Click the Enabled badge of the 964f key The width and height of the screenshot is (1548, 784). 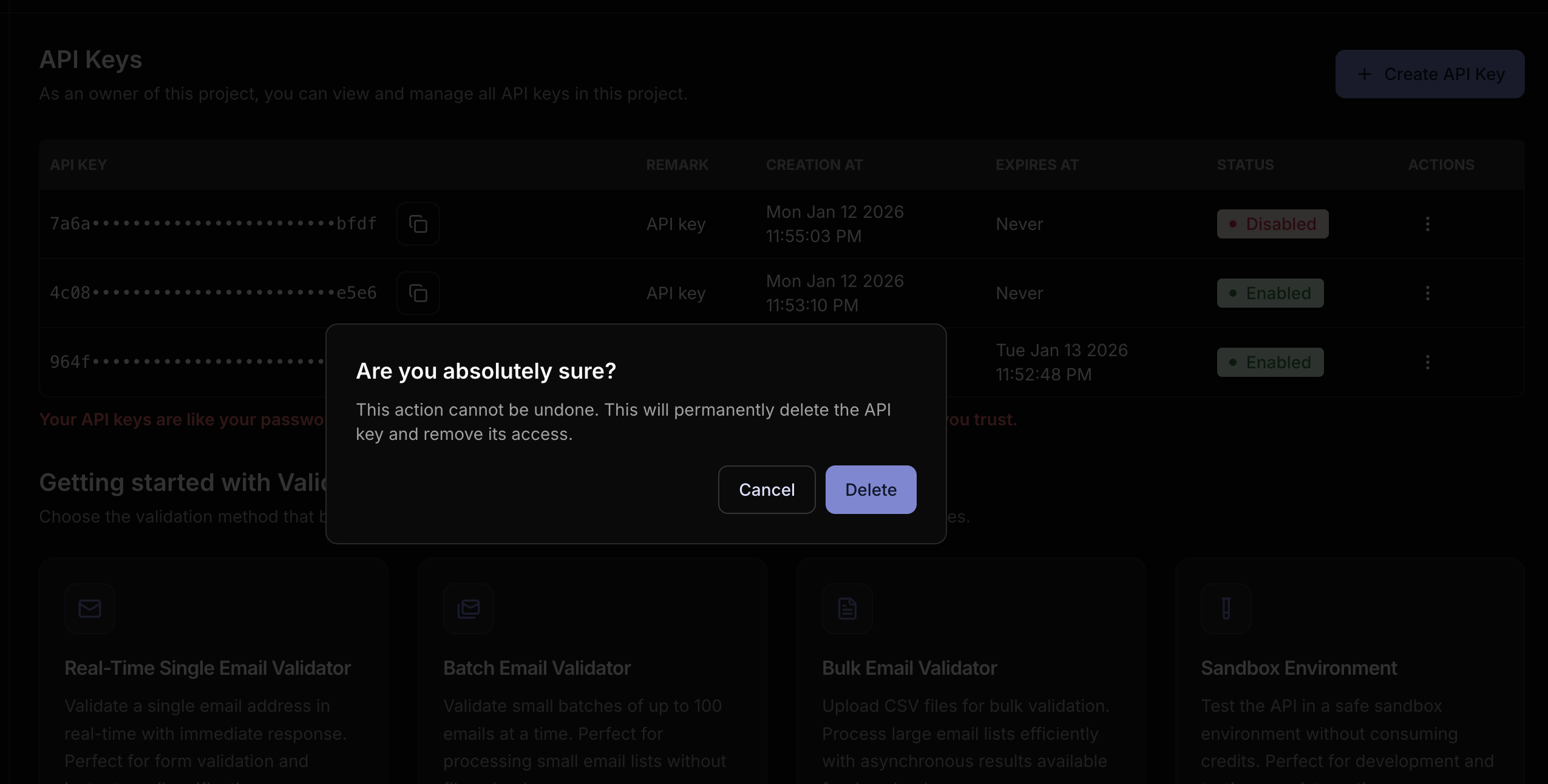pyautogui.click(x=1270, y=362)
